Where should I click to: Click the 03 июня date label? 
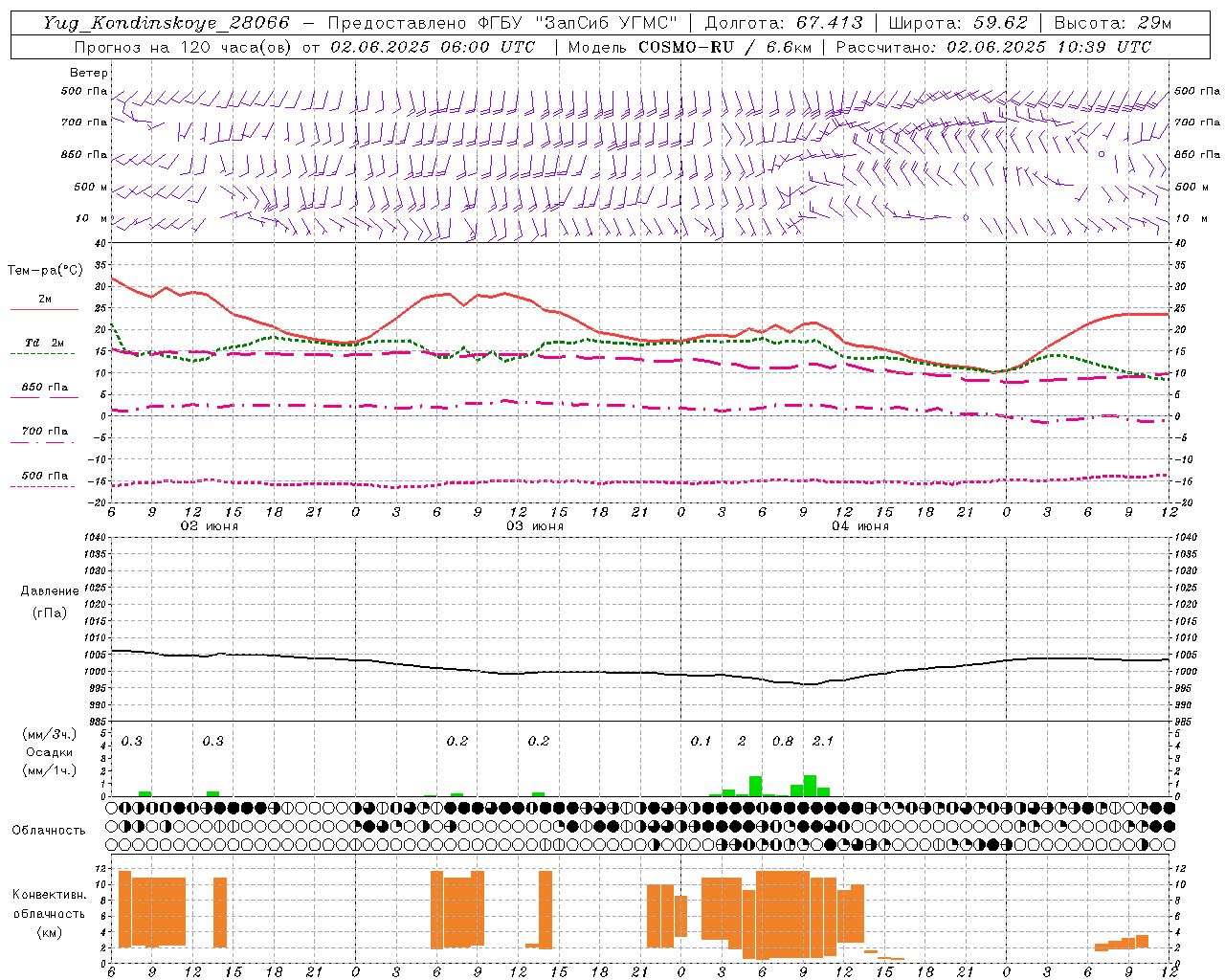click(x=535, y=526)
